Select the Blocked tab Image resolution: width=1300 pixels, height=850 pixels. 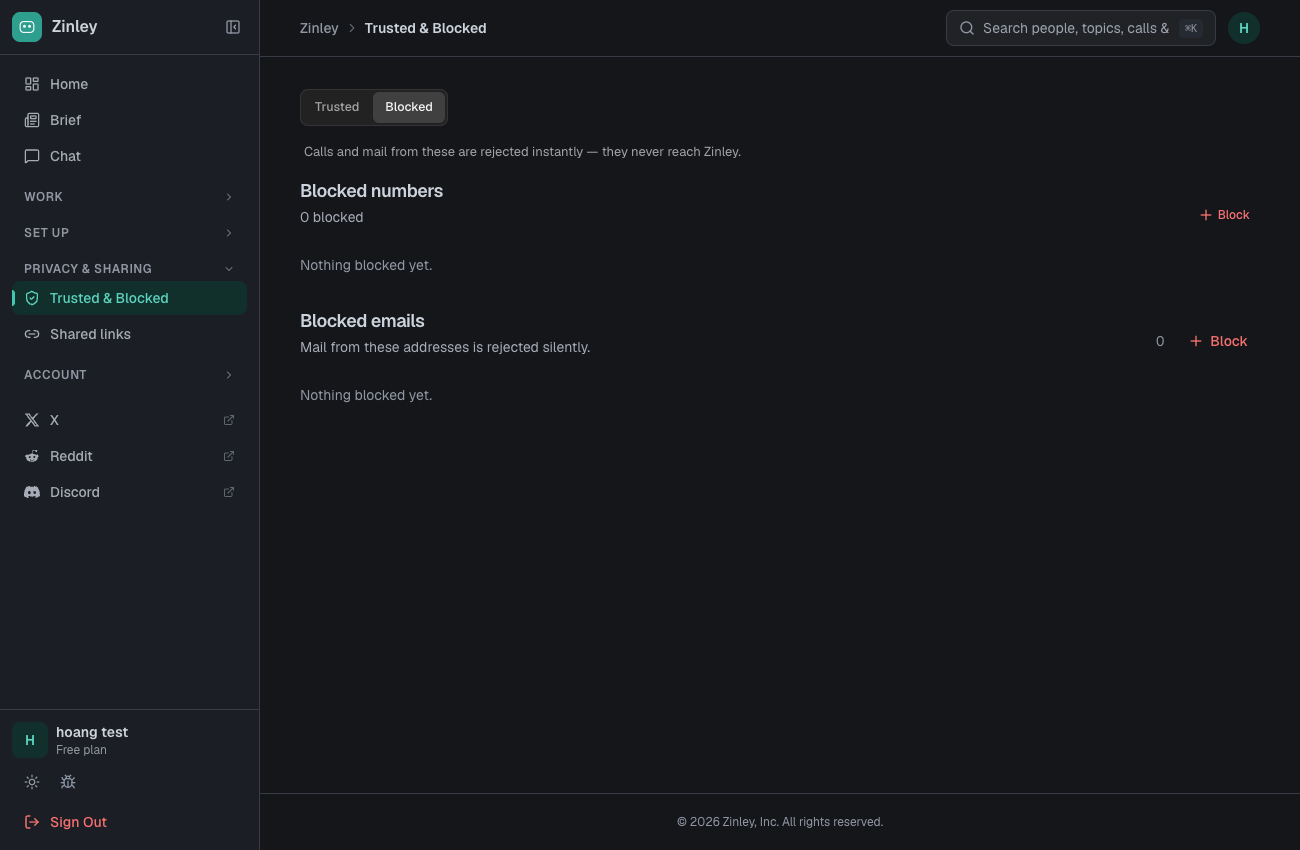[409, 107]
